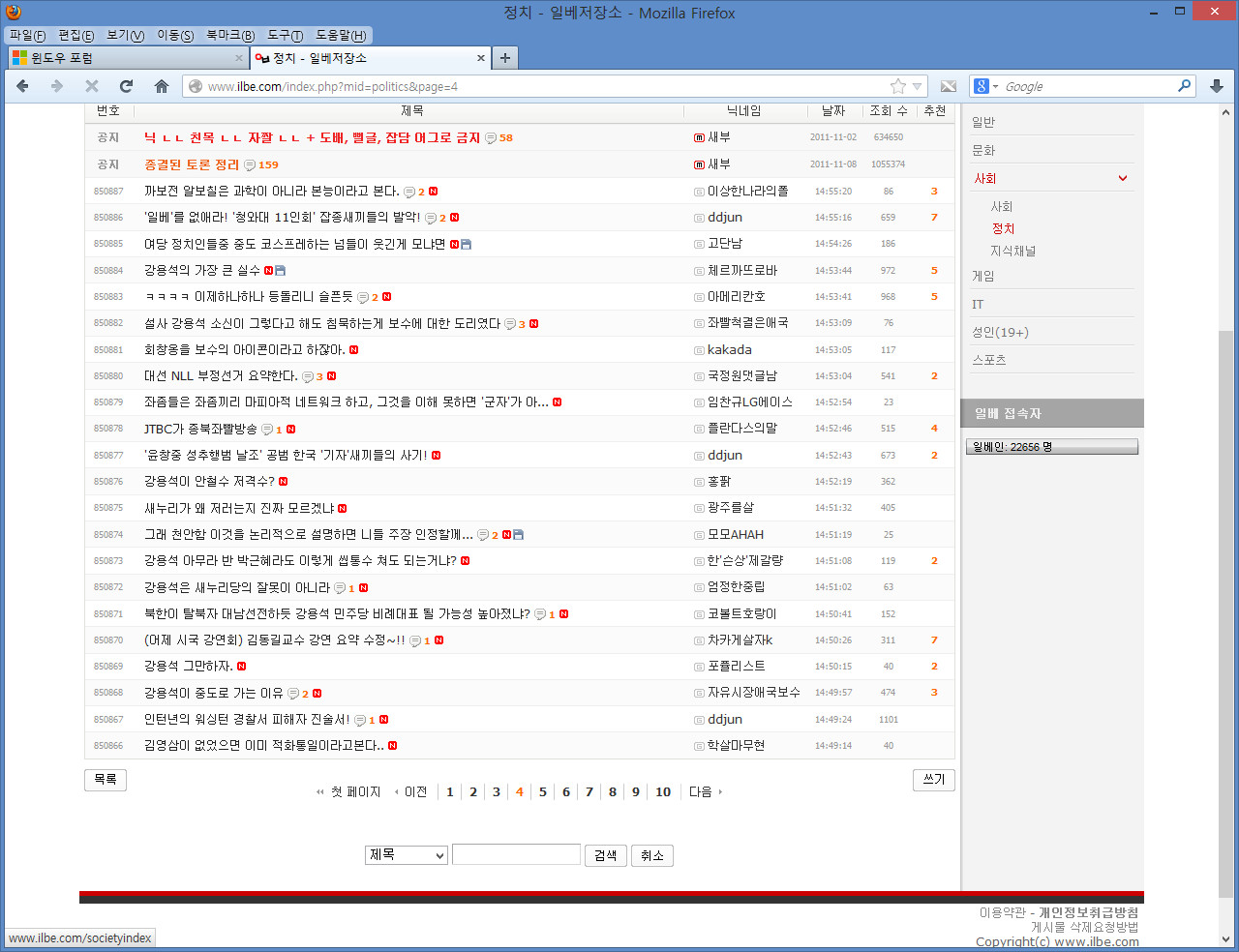1239x952 pixels.
Task: Open the address bar history dropdown arrow
Action: [917, 86]
